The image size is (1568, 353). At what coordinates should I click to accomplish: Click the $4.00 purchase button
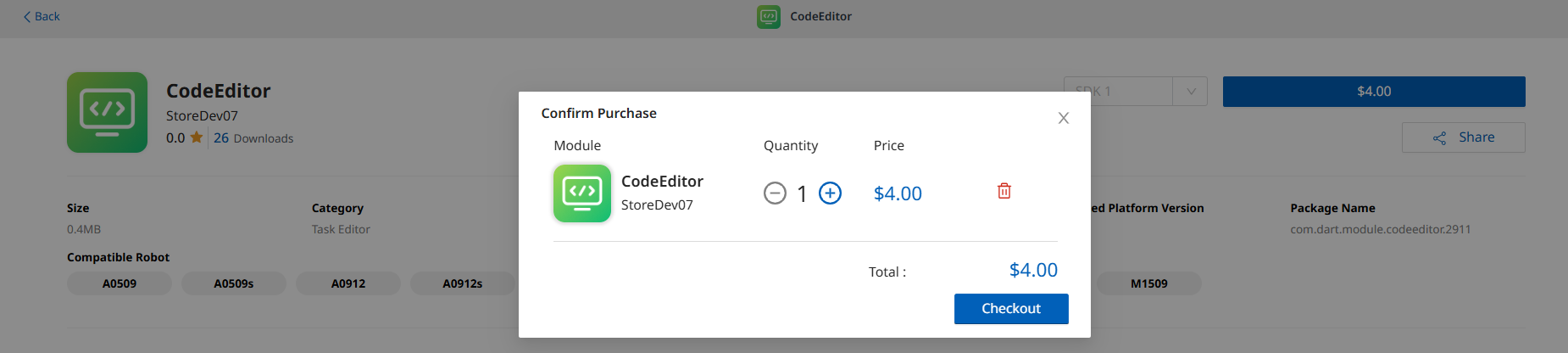pyautogui.click(x=1373, y=92)
